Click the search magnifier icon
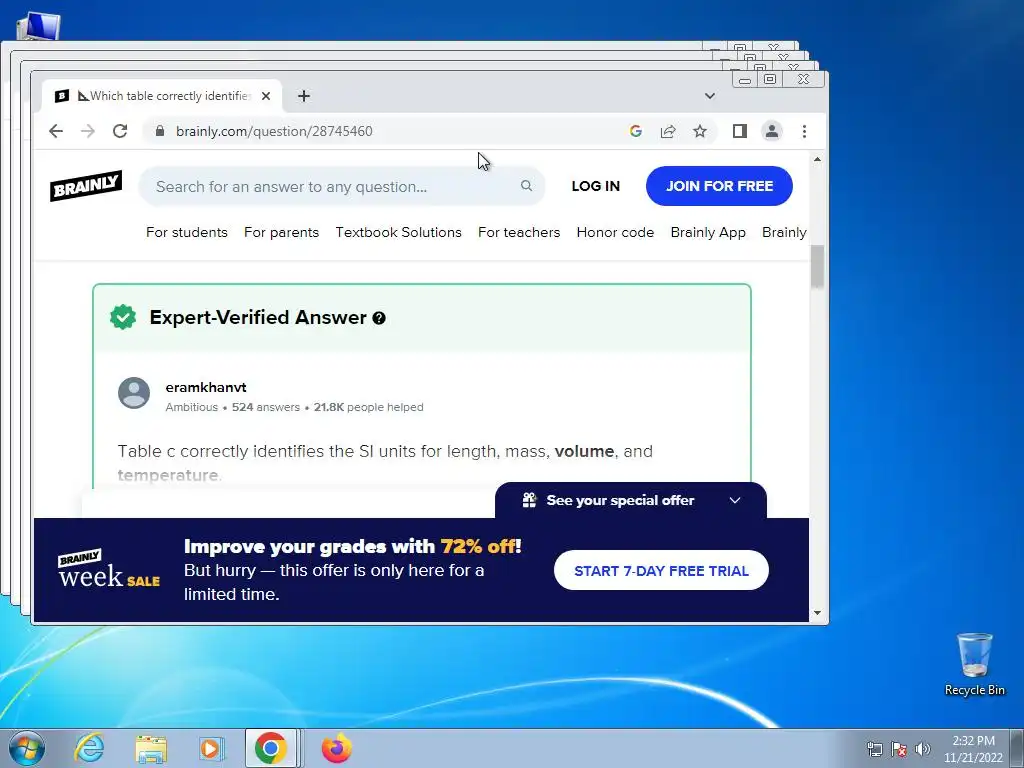The height and width of the screenshot is (768, 1024). tap(526, 186)
